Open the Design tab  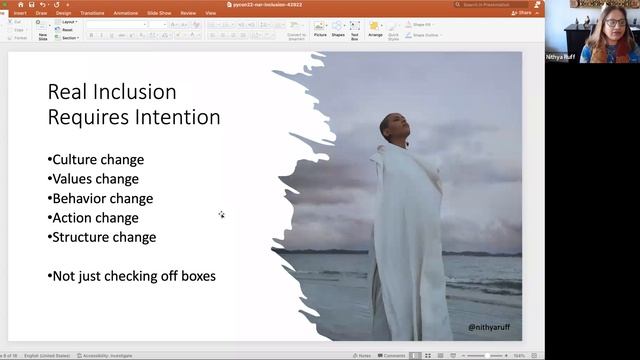point(63,13)
